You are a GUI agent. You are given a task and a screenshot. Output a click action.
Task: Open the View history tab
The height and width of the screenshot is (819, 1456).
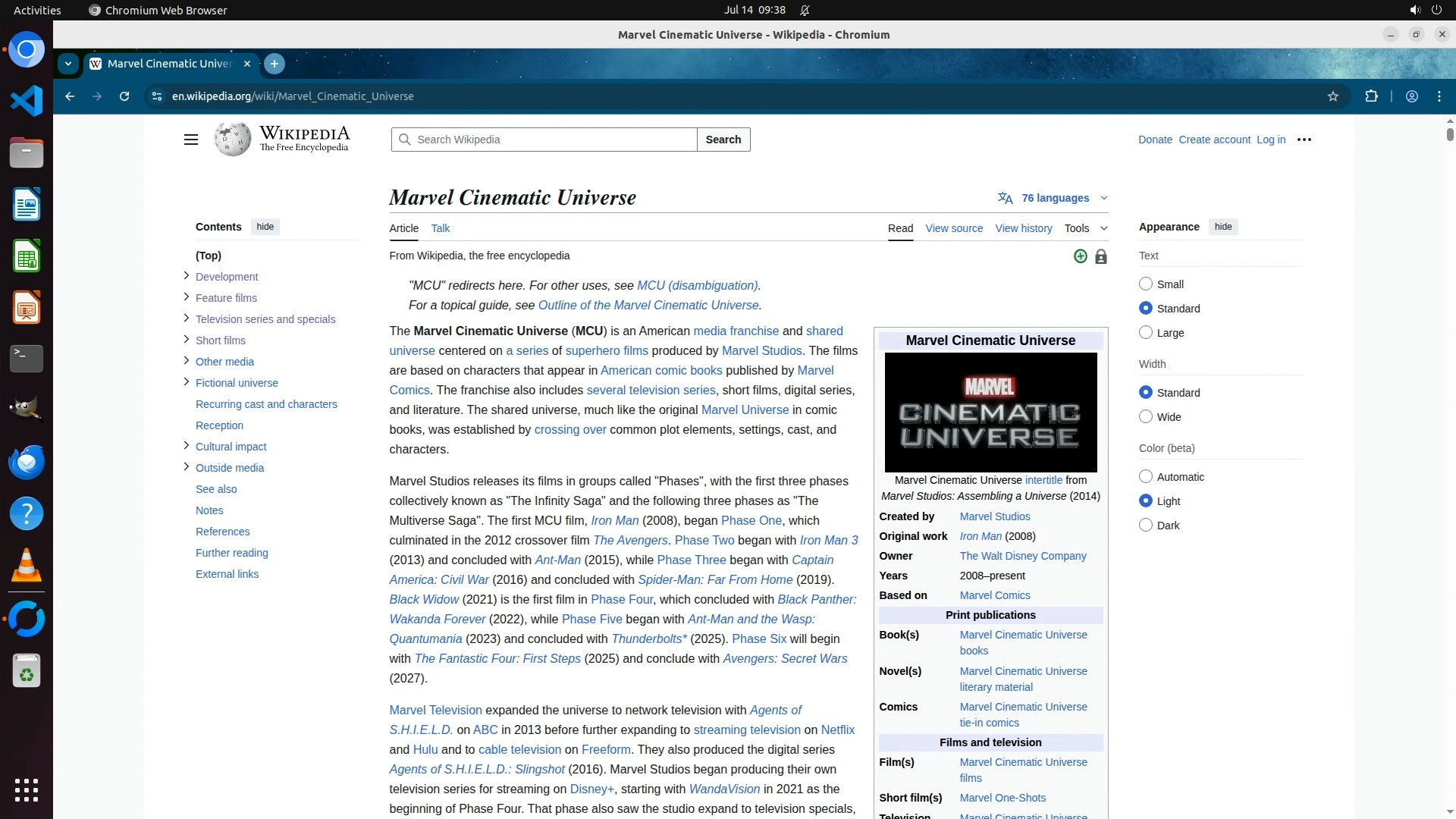[x=1023, y=228]
